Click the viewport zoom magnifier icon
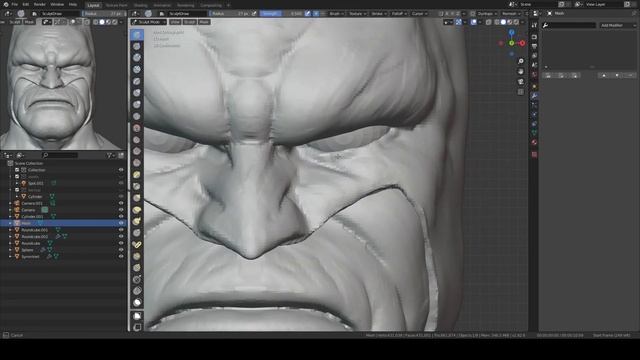Image resolution: width=640 pixels, height=360 pixels. 521,61
